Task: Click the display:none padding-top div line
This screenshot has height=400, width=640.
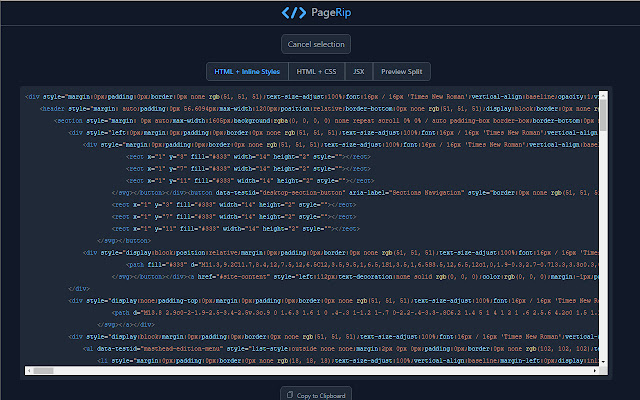Action: (333, 301)
